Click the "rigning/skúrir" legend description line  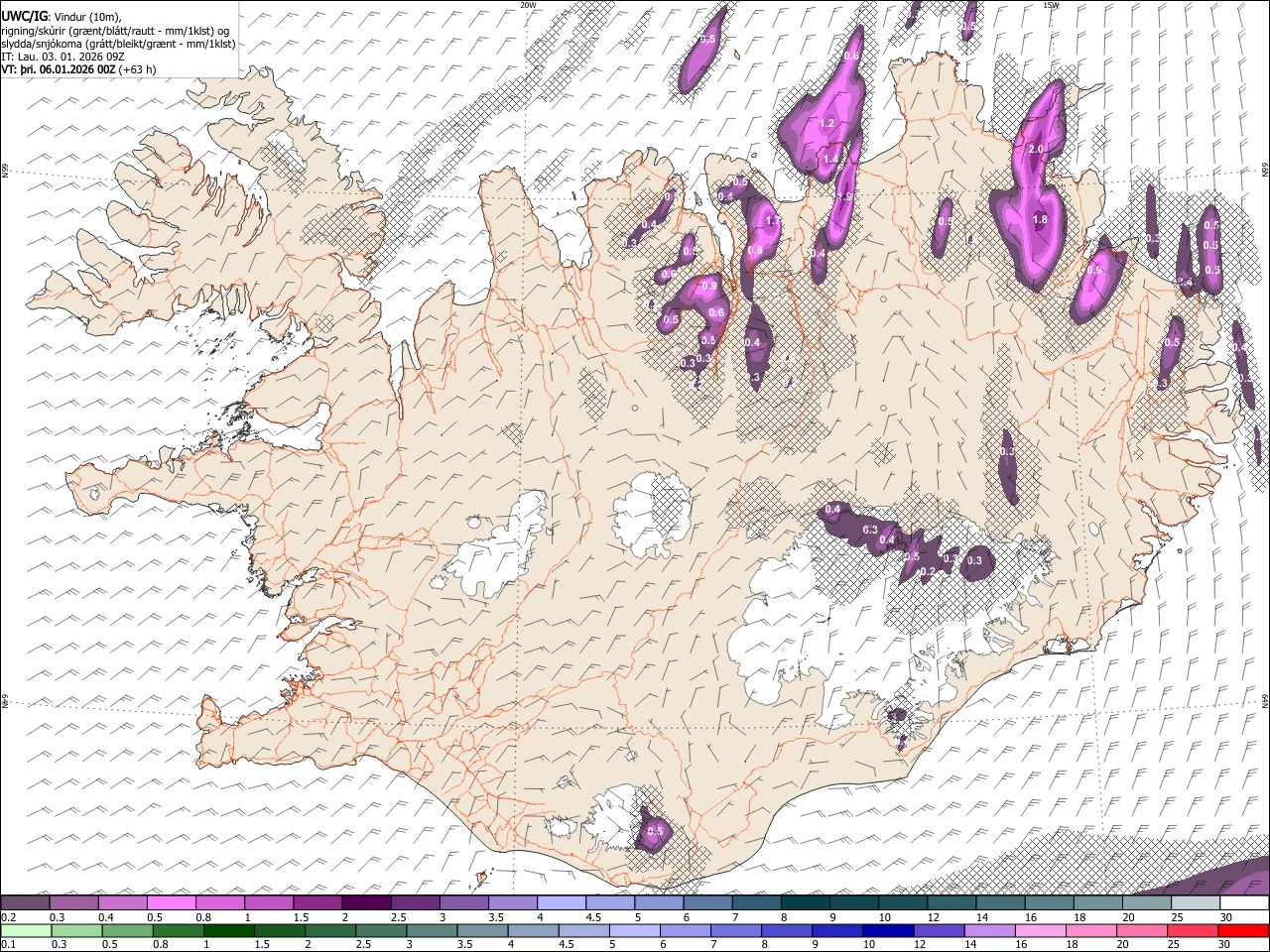click(x=116, y=30)
